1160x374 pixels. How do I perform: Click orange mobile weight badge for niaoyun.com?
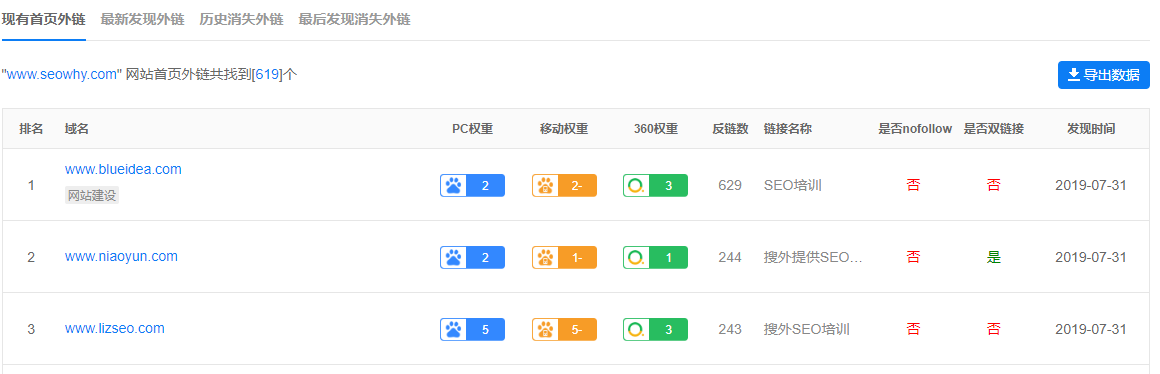click(x=564, y=257)
